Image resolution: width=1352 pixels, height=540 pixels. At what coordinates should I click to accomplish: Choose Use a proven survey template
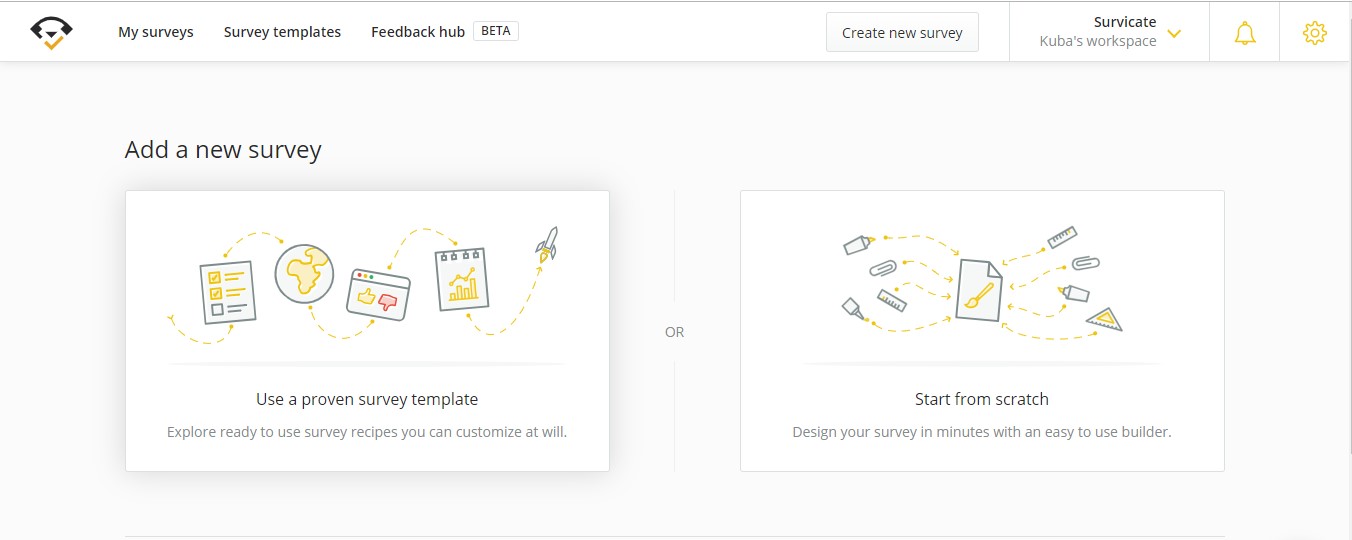pos(367,331)
